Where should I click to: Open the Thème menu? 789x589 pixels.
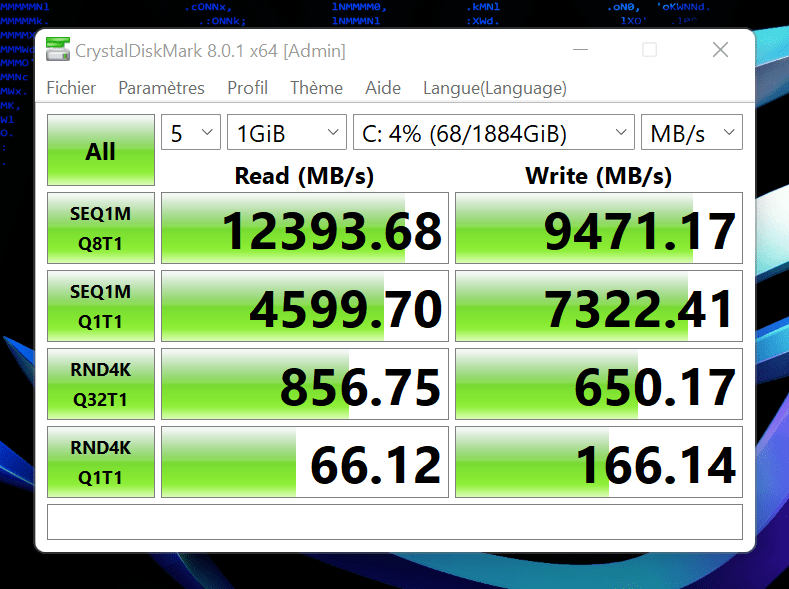316,88
